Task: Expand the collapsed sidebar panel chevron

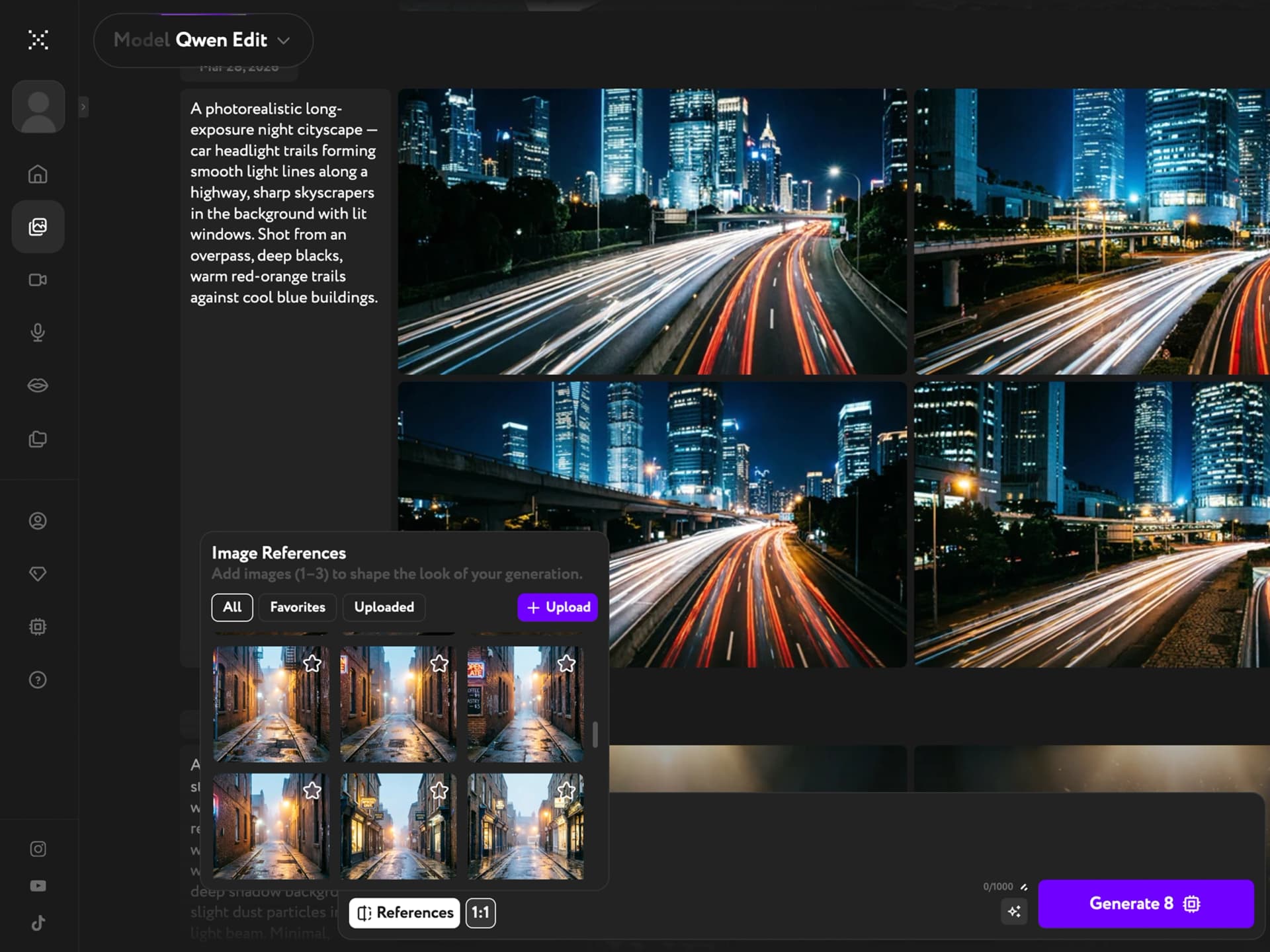Action: 83,106
